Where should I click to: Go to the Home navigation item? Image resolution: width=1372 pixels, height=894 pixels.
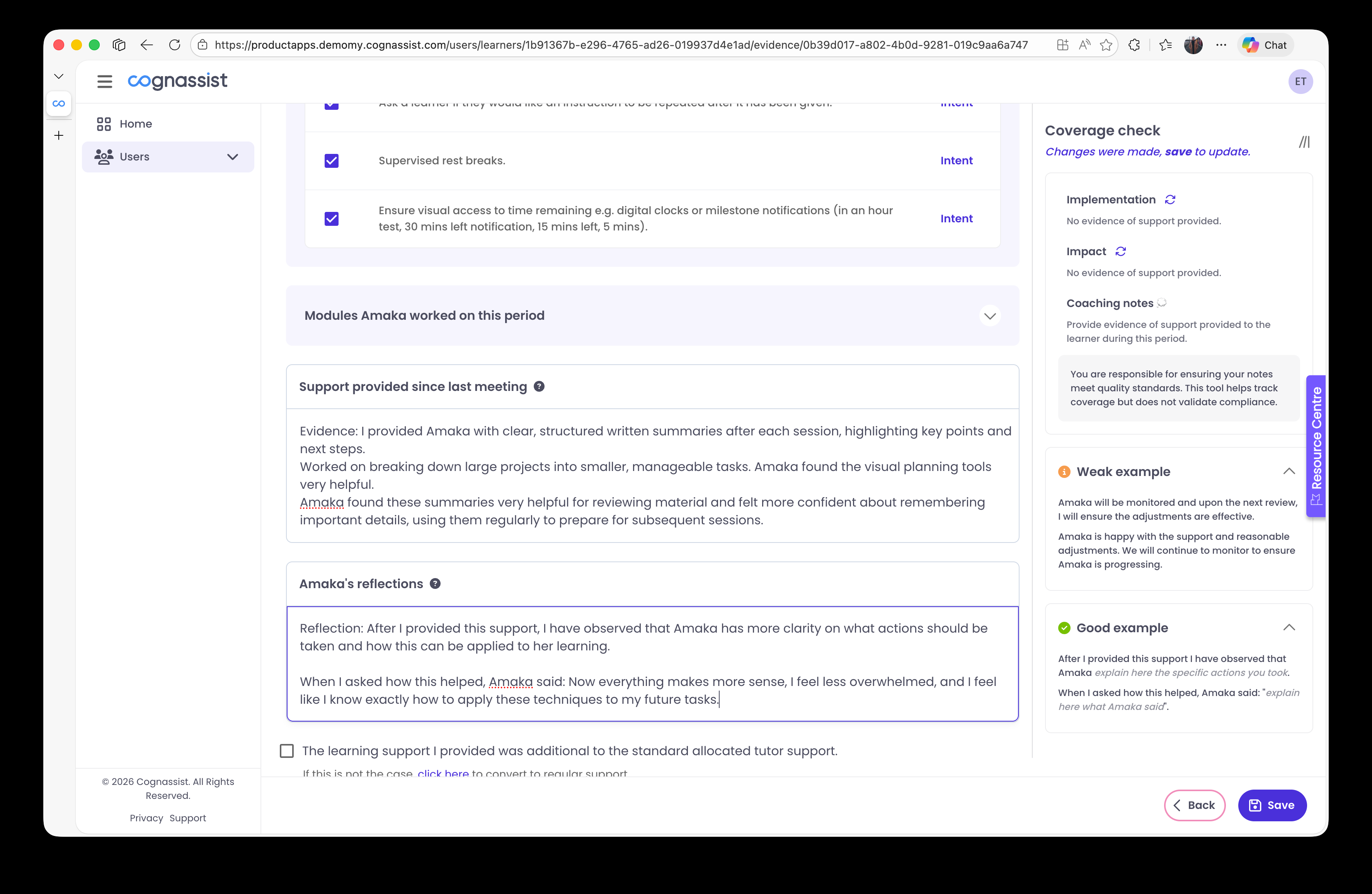click(136, 123)
